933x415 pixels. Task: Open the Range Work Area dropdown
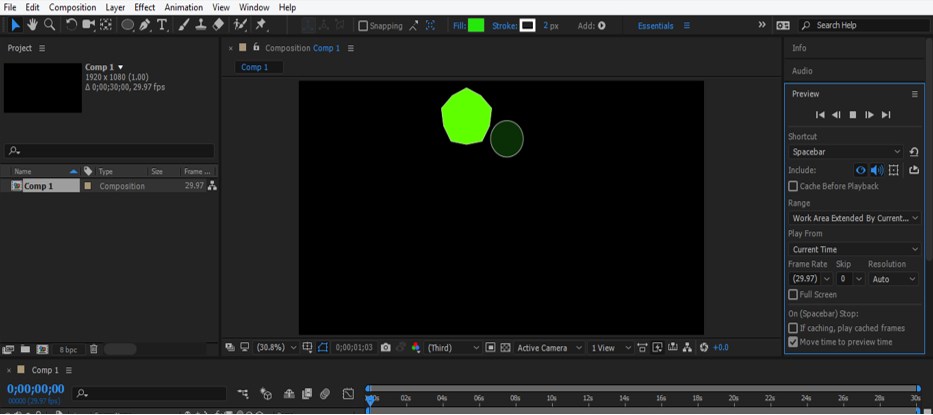coord(854,219)
